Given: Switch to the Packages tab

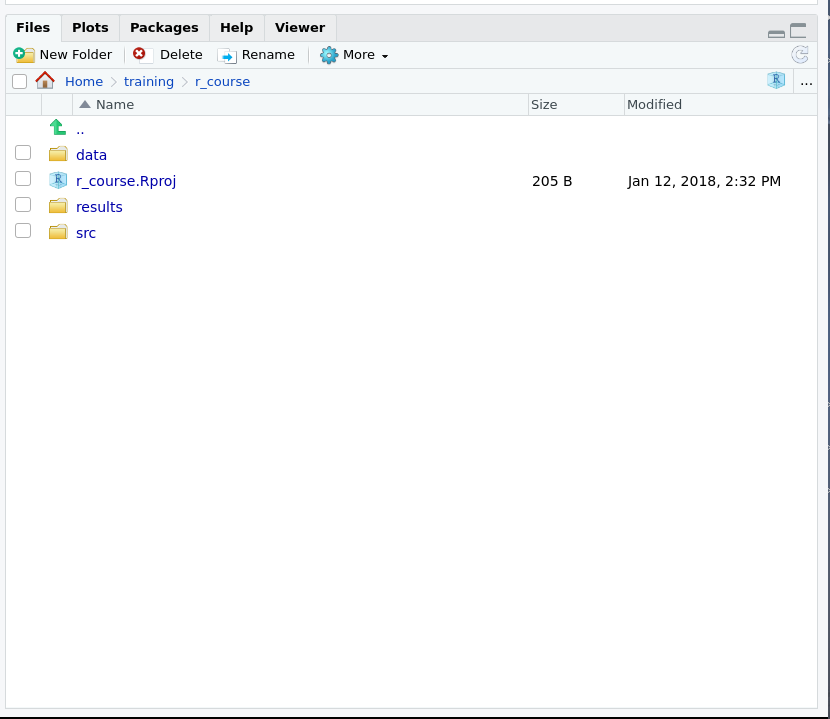Looking at the screenshot, I should click(x=164, y=28).
